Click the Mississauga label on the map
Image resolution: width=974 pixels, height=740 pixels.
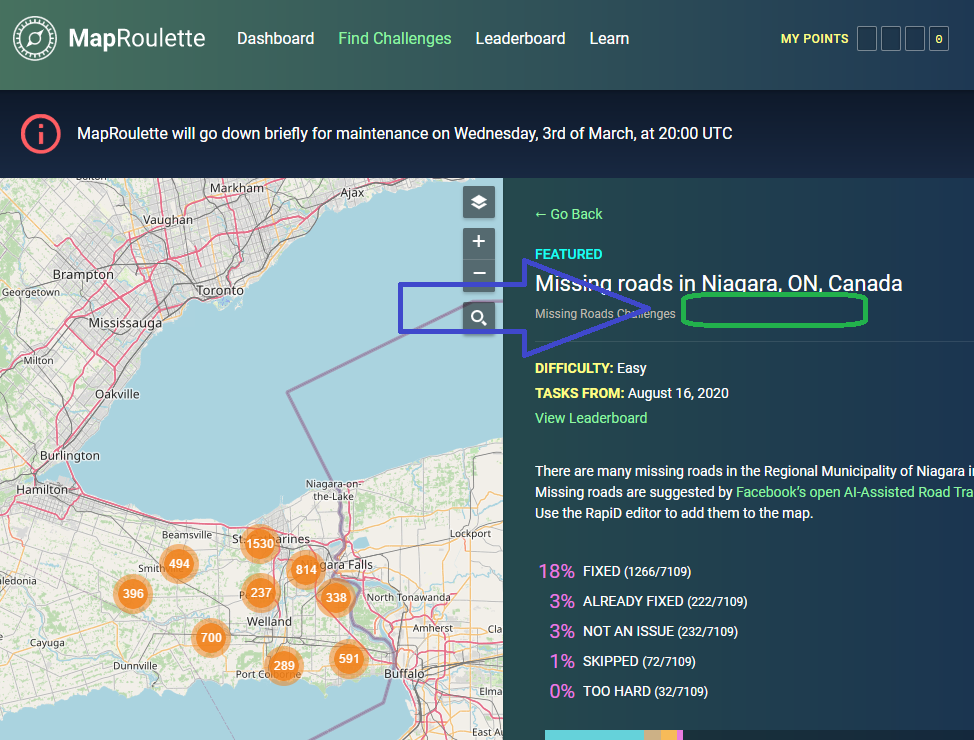coord(125,322)
